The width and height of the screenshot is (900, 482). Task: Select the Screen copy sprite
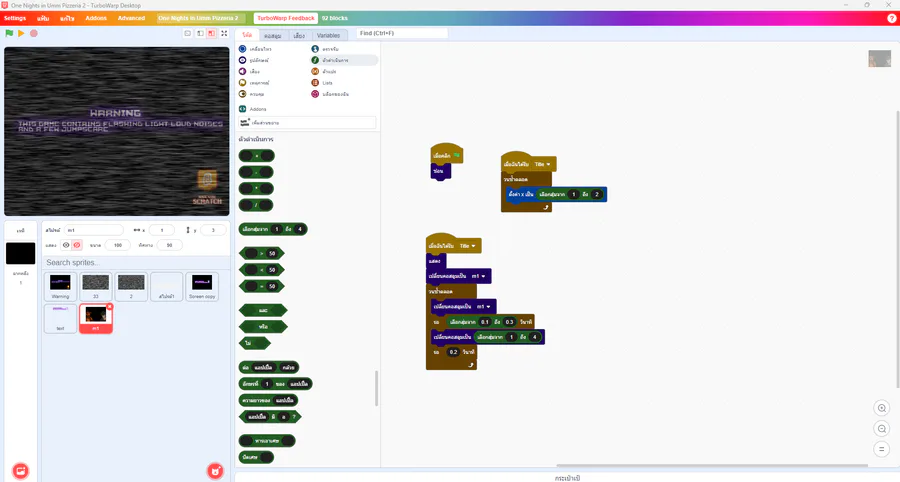[x=202, y=286]
